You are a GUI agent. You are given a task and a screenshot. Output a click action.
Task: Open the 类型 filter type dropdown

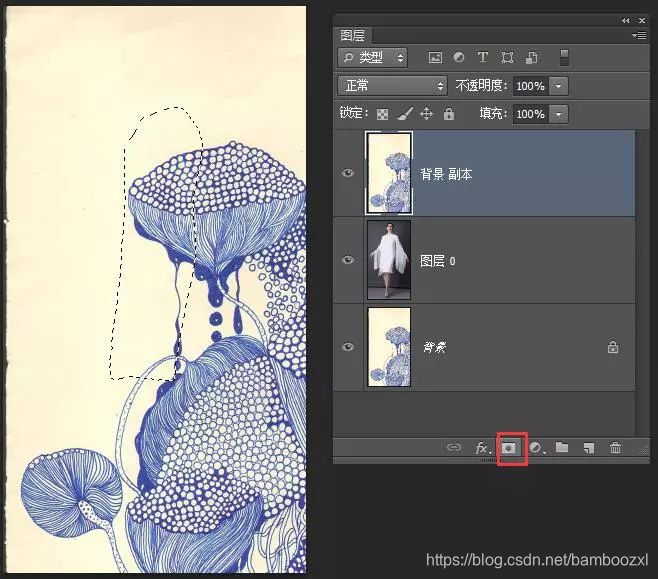[x=372, y=57]
